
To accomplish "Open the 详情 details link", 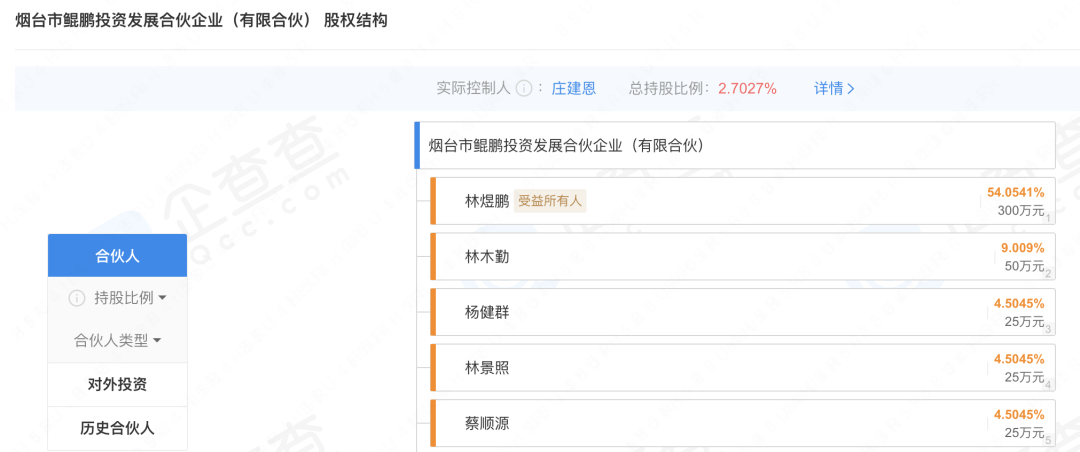I will pos(834,88).
